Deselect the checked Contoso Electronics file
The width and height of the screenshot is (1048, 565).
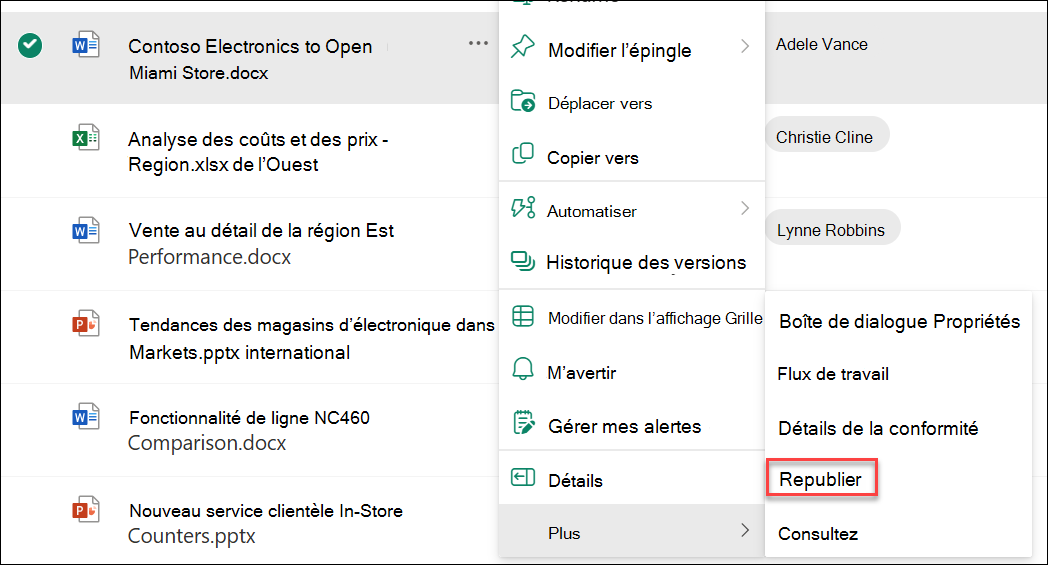click(x=30, y=45)
